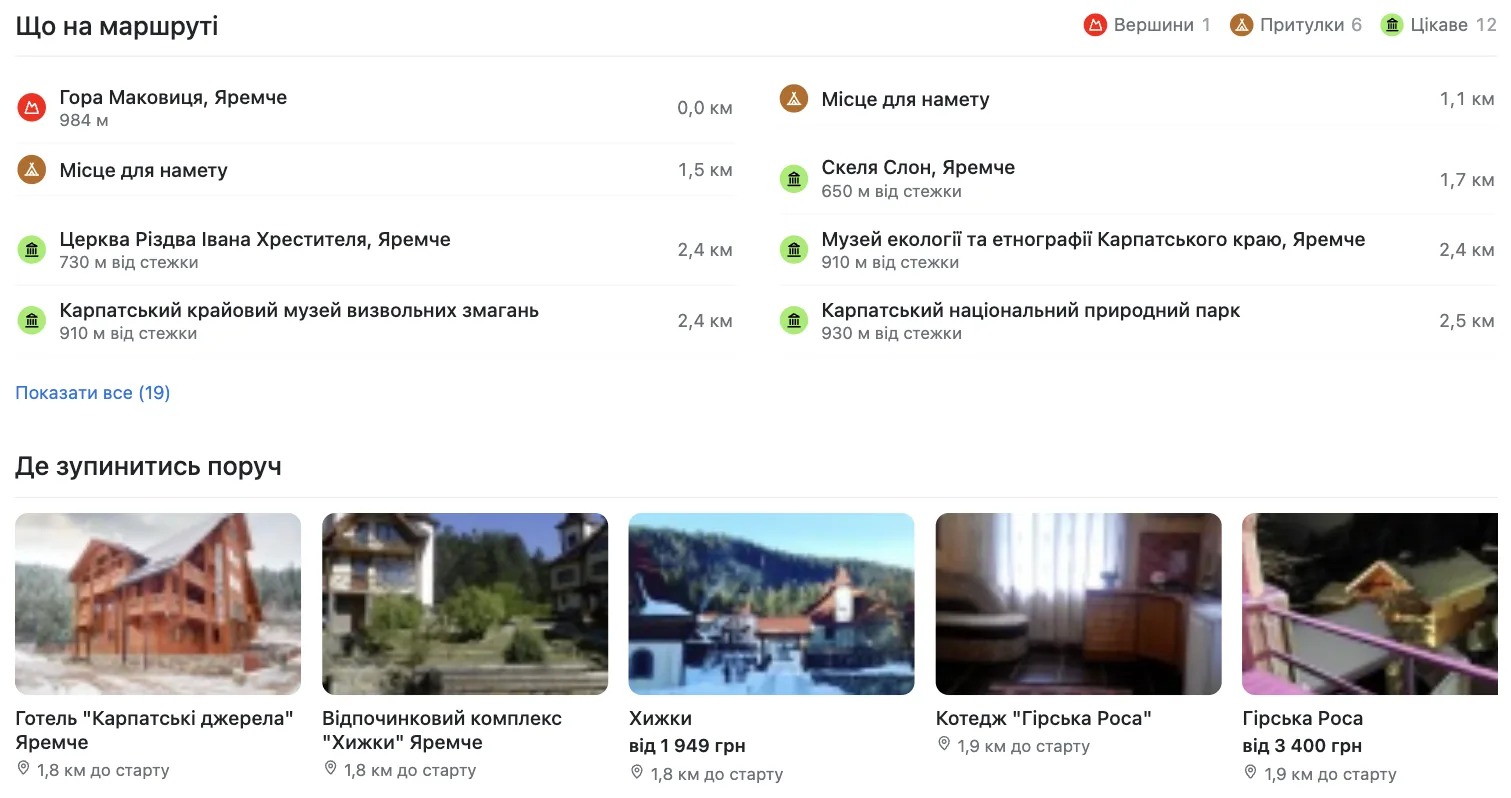Click the red peak icon beside Гора Маковиця

pos(32,107)
